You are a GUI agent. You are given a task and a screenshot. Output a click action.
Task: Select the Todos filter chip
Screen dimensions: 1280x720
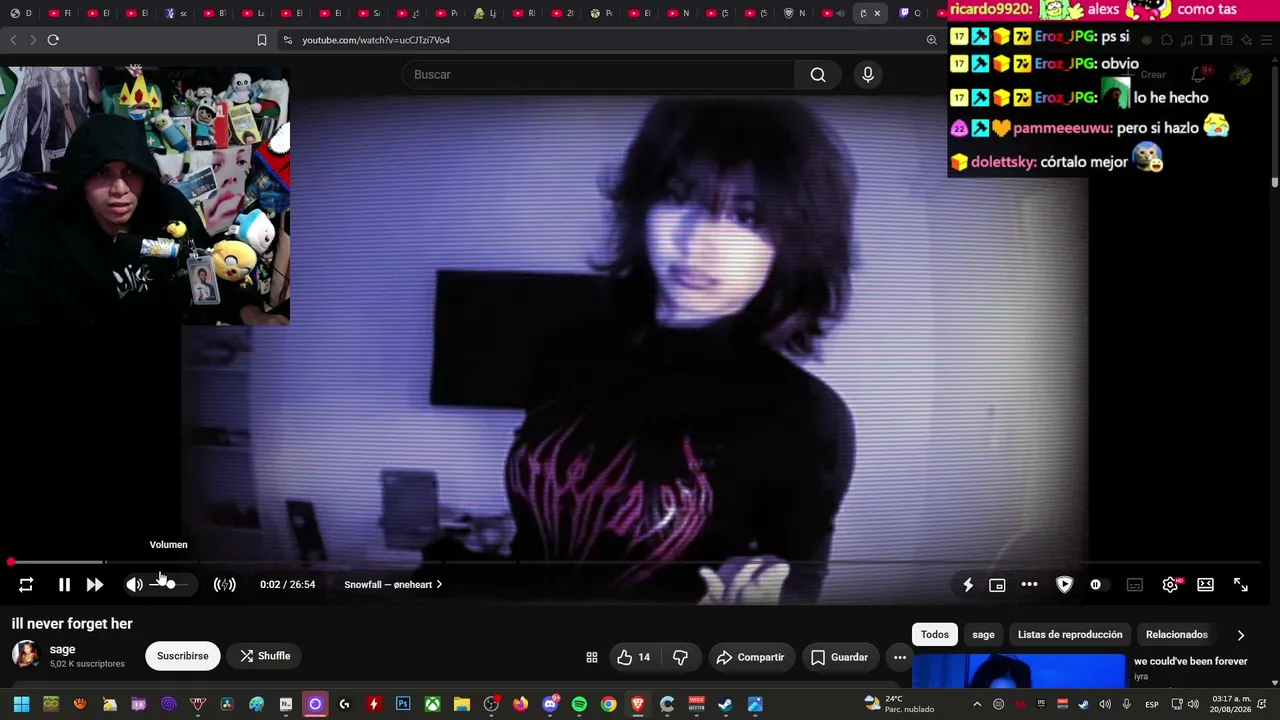[x=935, y=635]
